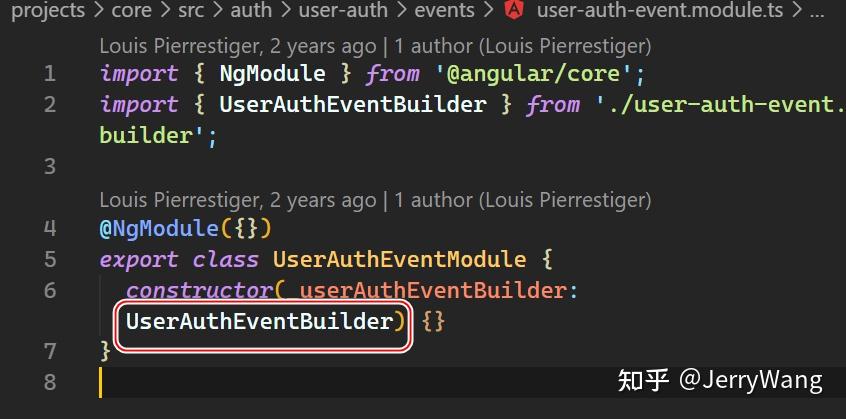The image size is (846, 419).
Task: Click the '@angular/core' import string
Action: click(x=533, y=74)
